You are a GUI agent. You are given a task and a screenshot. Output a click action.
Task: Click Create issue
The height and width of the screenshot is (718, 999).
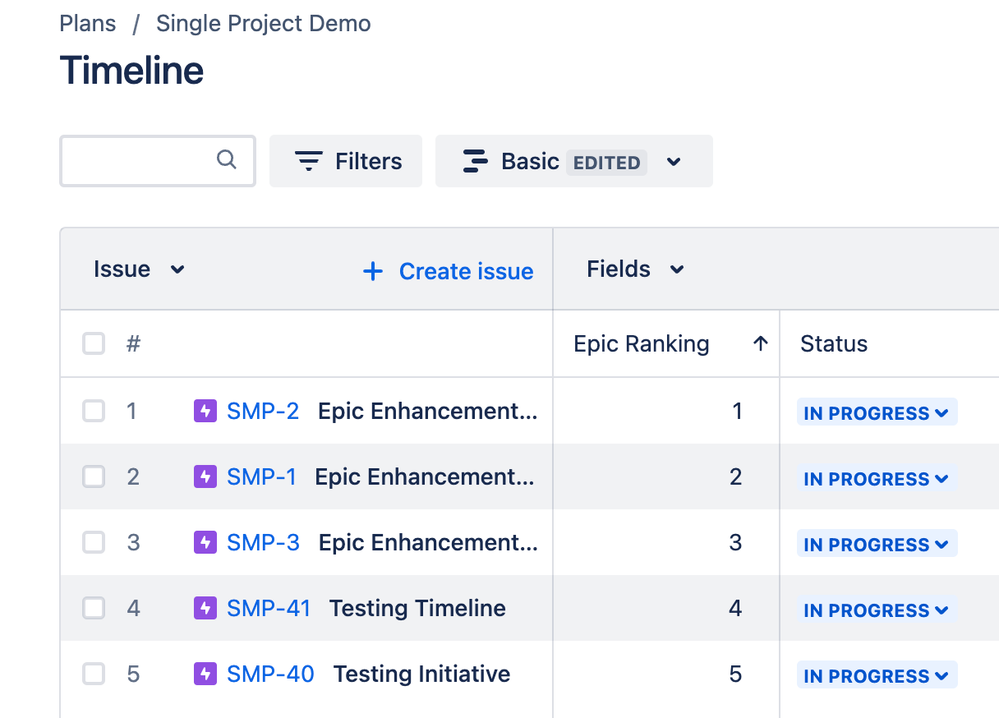(x=448, y=271)
